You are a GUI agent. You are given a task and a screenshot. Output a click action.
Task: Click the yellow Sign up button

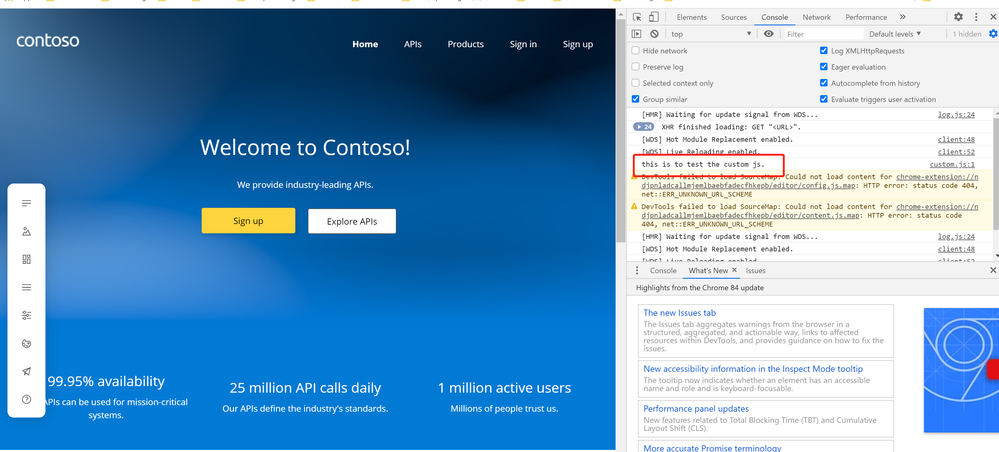(248, 221)
